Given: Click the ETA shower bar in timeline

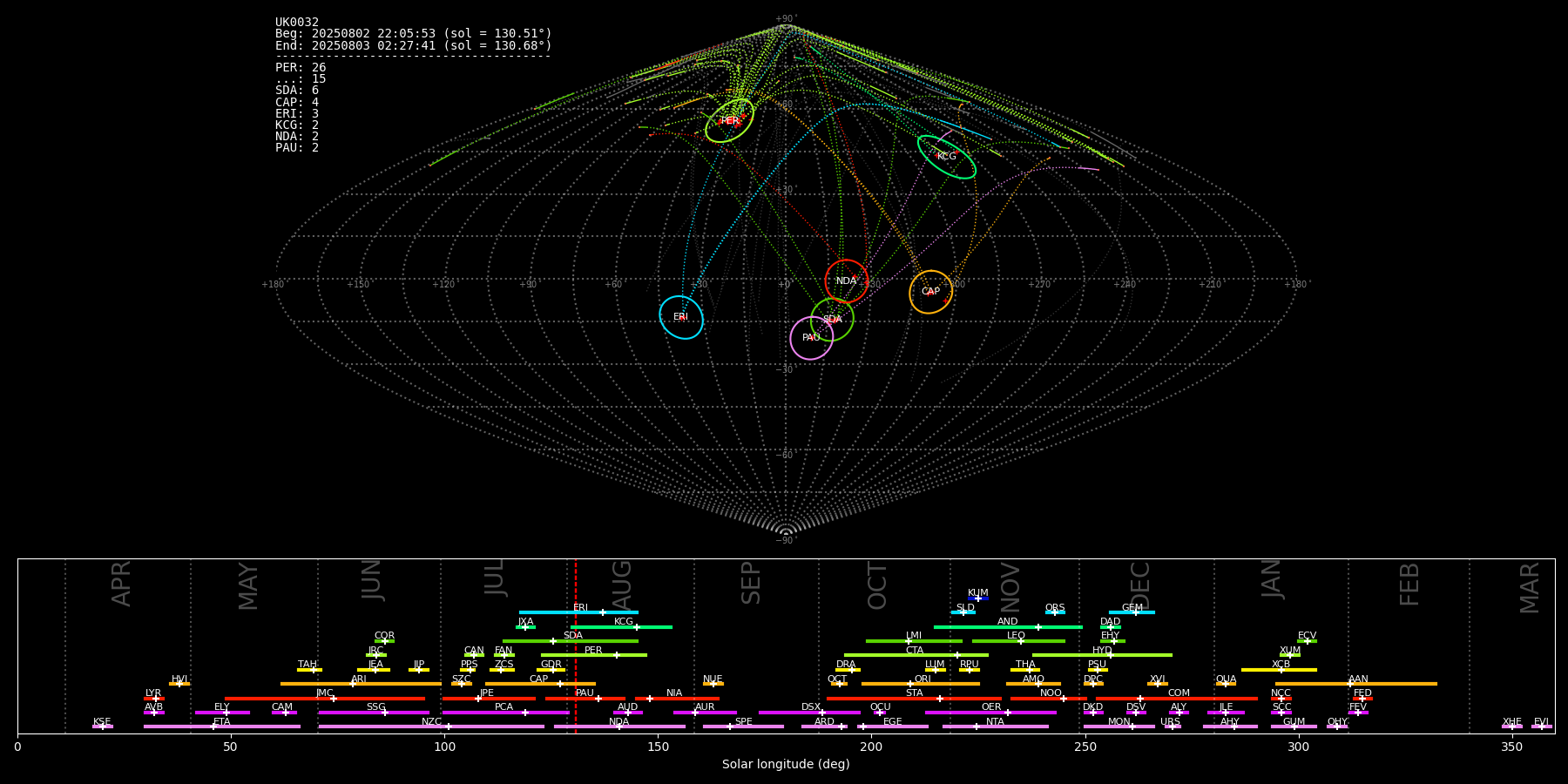Looking at the screenshot, I should (222, 727).
